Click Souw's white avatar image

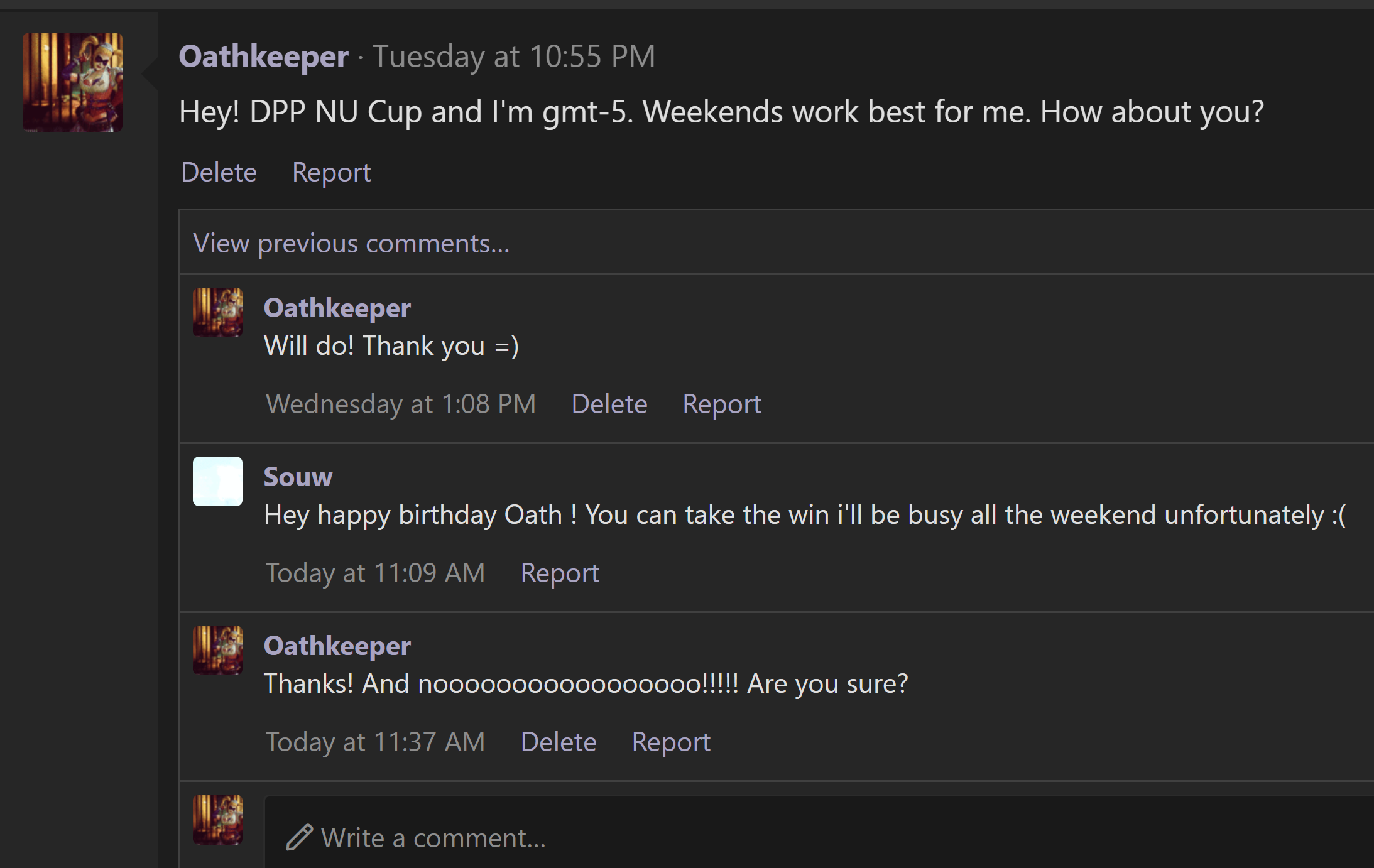coord(217,481)
